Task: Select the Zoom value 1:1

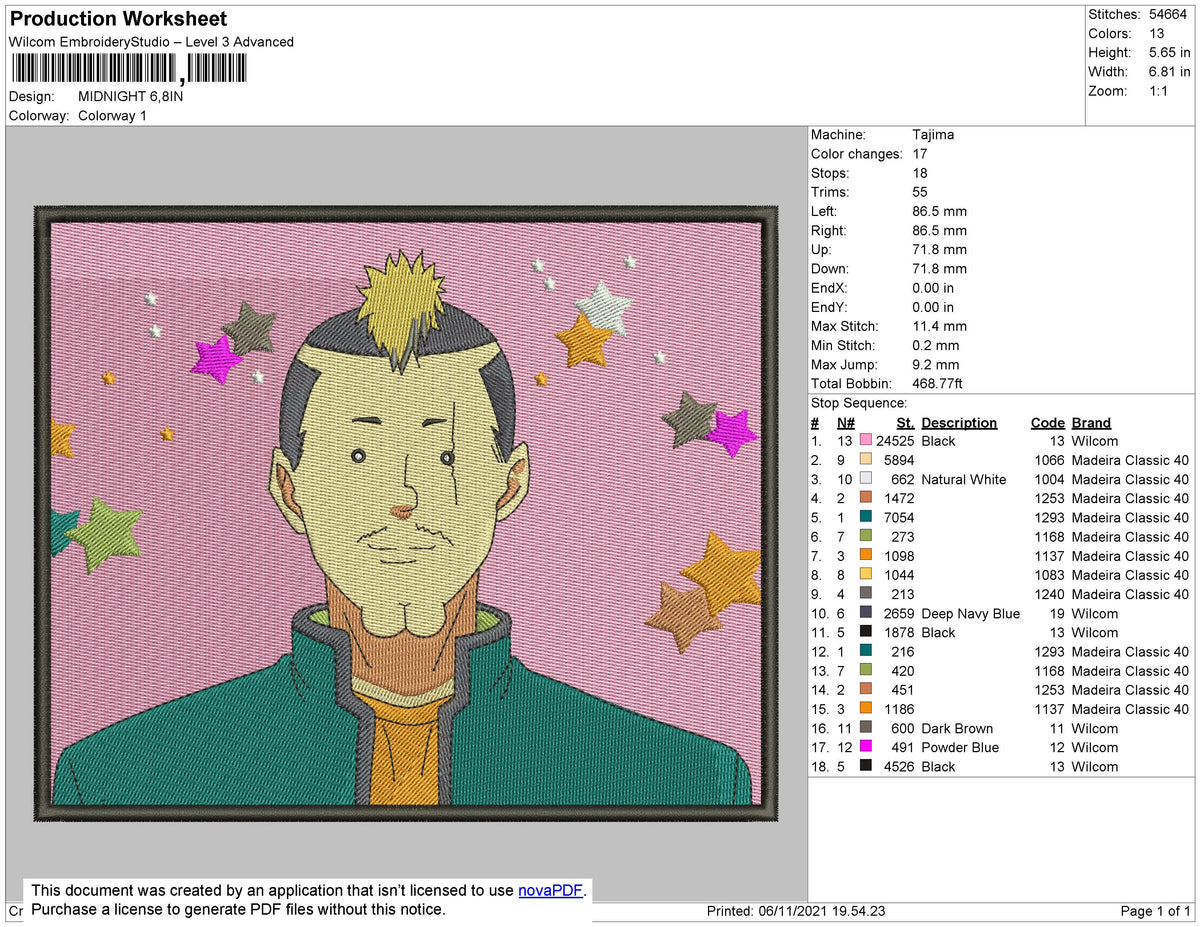Action: point(1157,90)
